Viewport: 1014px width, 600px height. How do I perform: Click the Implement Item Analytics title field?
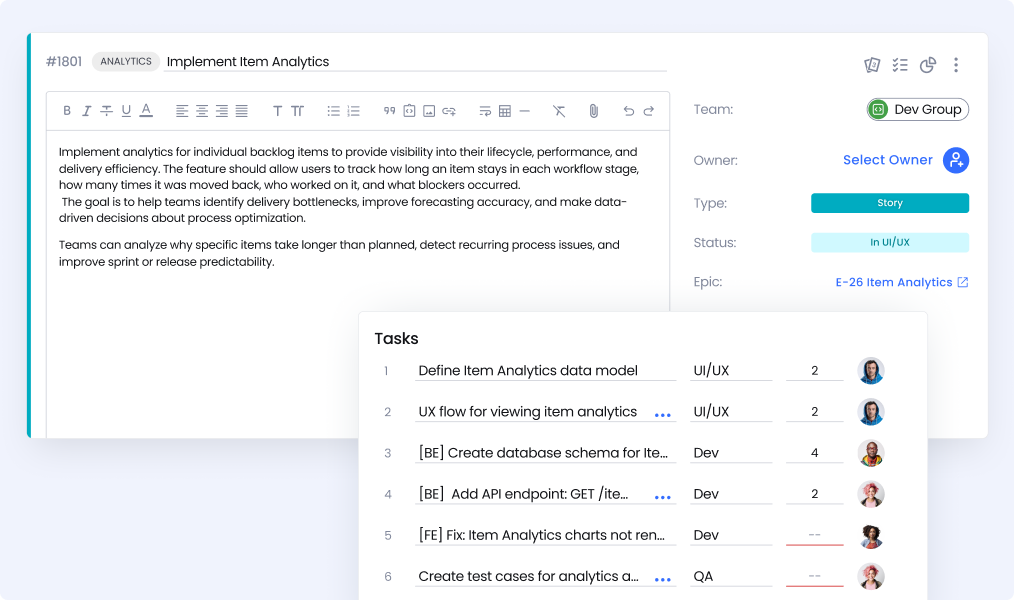[x=415, y=62]
